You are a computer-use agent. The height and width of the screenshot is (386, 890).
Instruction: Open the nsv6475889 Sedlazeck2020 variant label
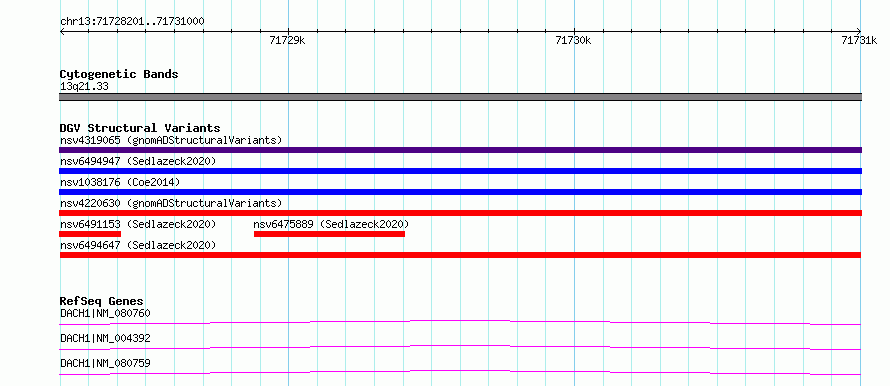point(331,224)
